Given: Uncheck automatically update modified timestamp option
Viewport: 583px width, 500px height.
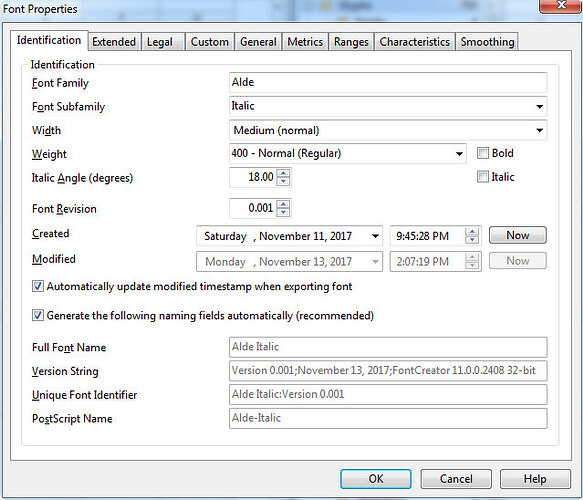Looking at the screenshot, I should [38, 286].
